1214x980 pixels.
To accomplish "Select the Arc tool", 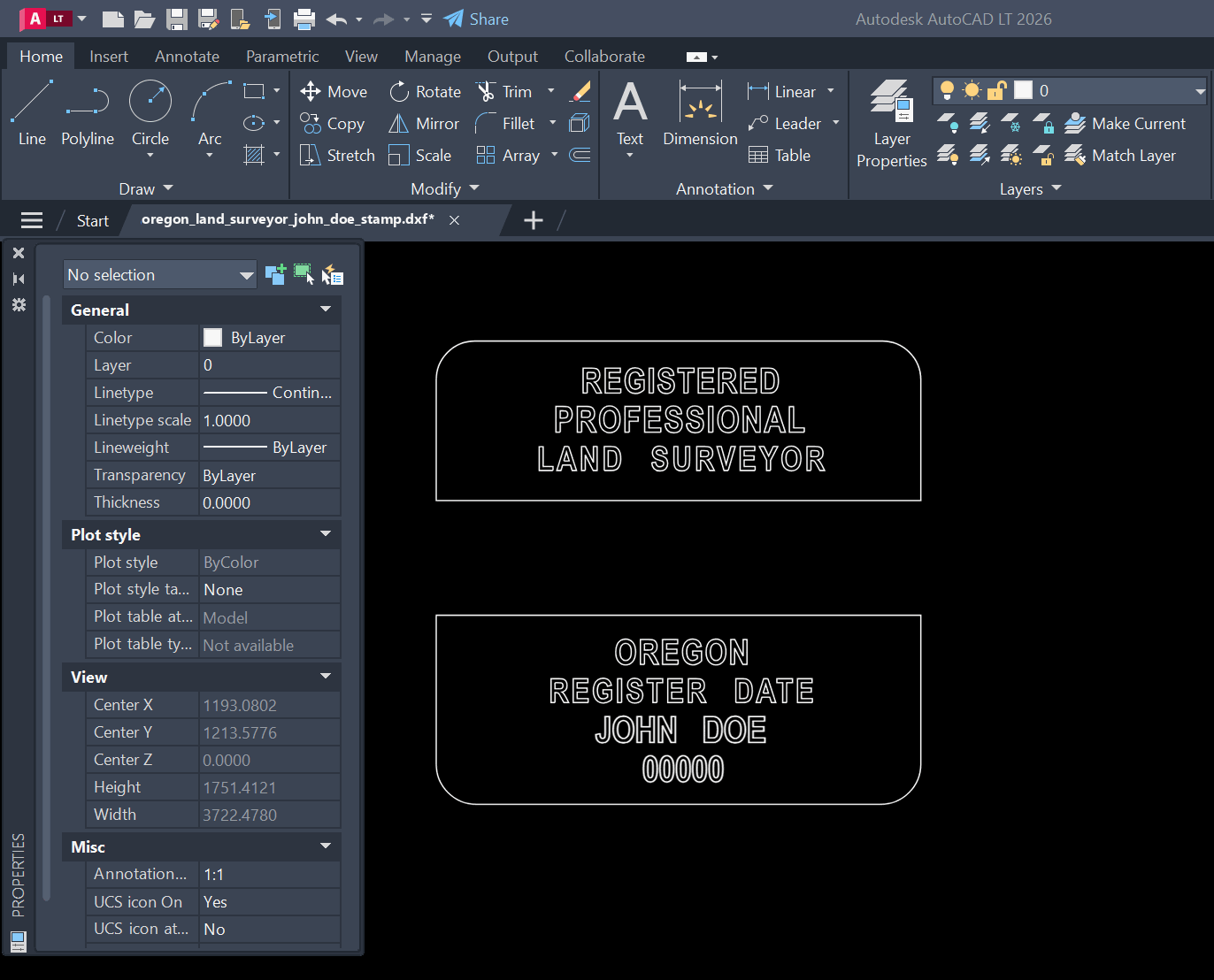I will pyautogui.click(x=210, y=113).
